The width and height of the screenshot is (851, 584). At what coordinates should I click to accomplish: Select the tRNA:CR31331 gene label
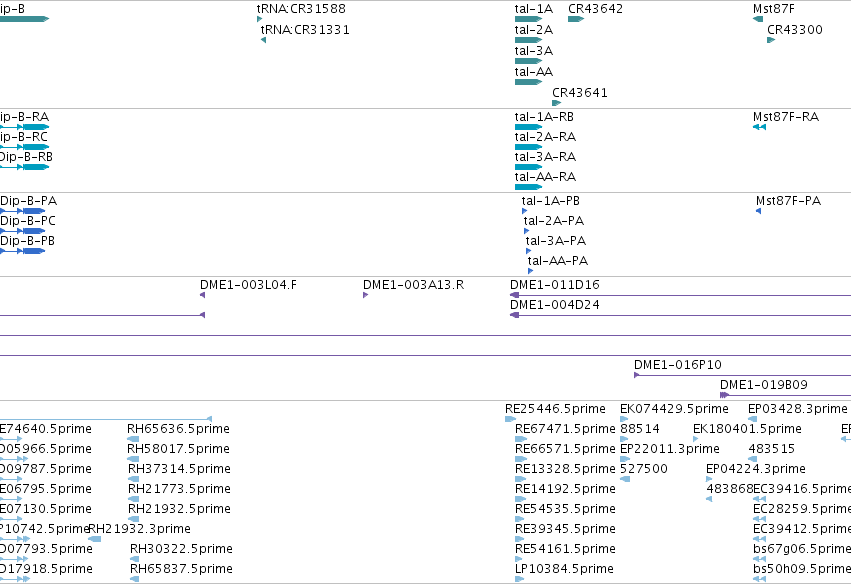305,30
